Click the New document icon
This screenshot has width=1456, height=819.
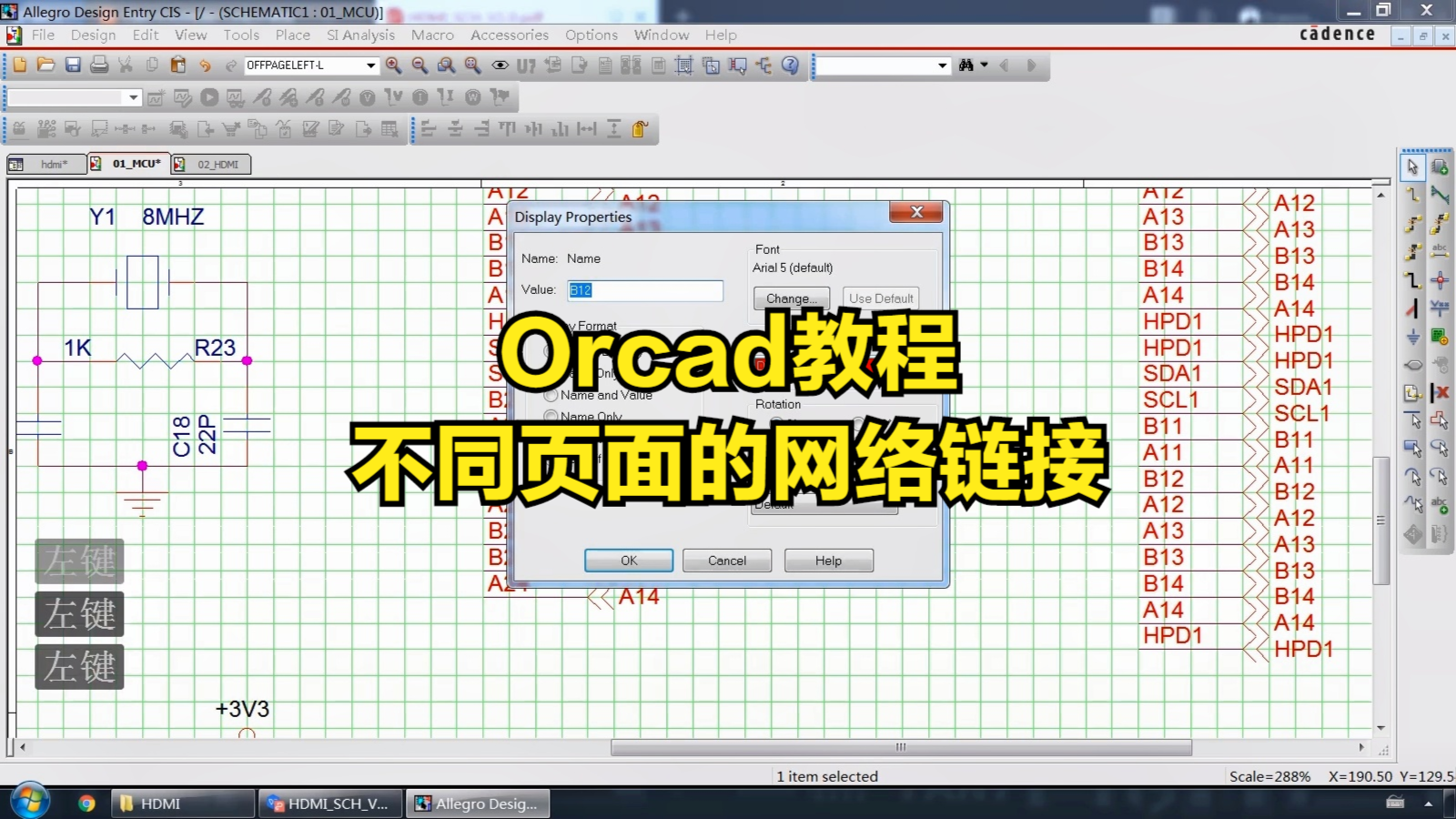20,66
